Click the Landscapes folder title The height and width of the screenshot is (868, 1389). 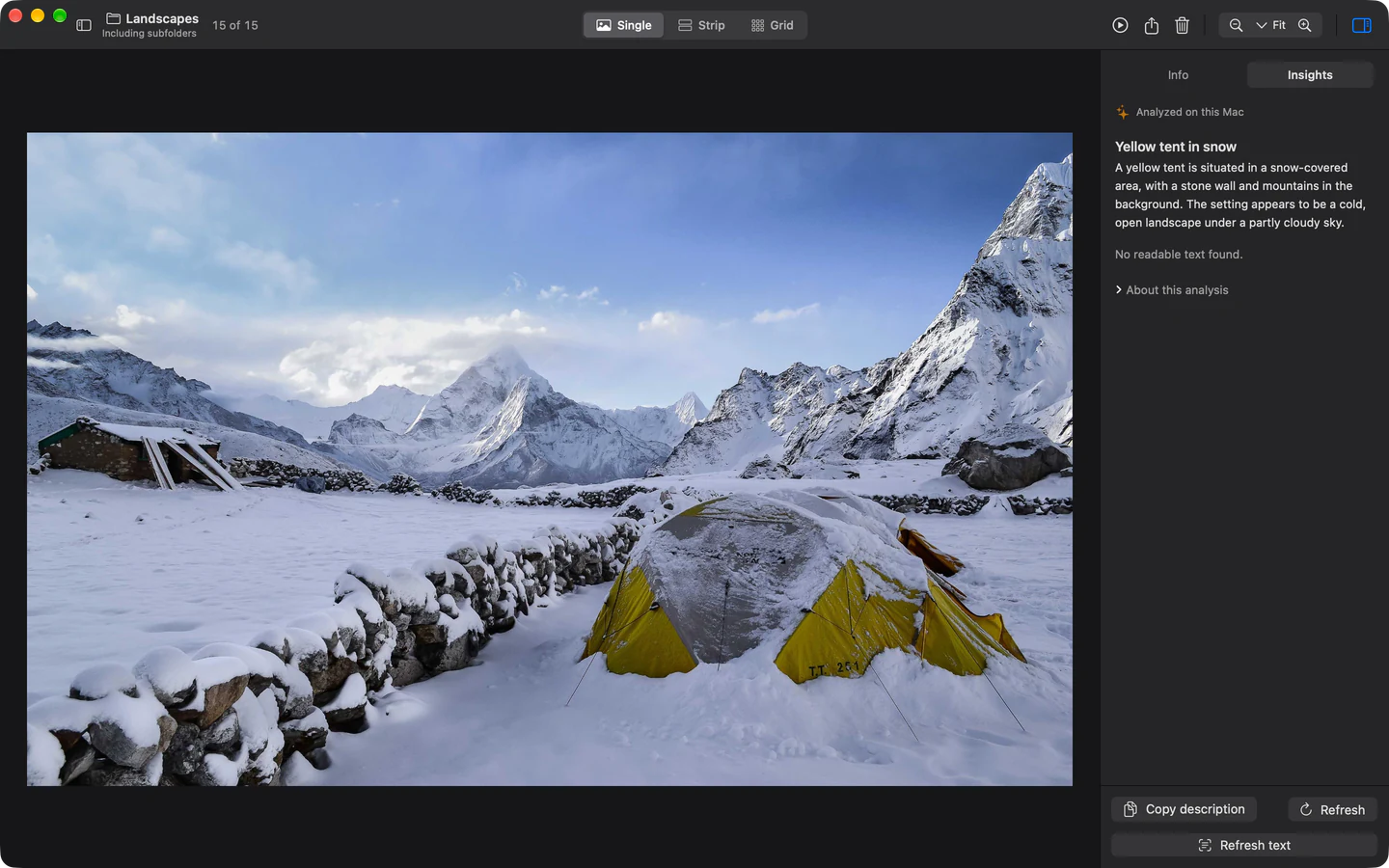(x=162, y=18)
